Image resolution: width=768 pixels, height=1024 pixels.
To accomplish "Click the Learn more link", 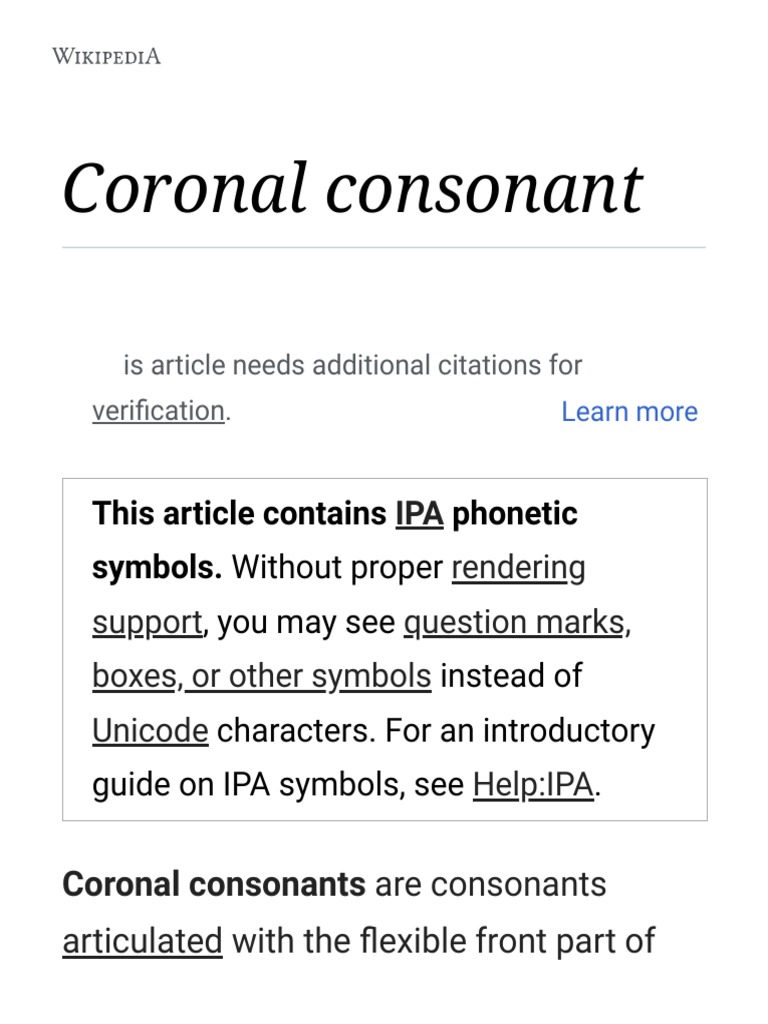I will point(629,411).
